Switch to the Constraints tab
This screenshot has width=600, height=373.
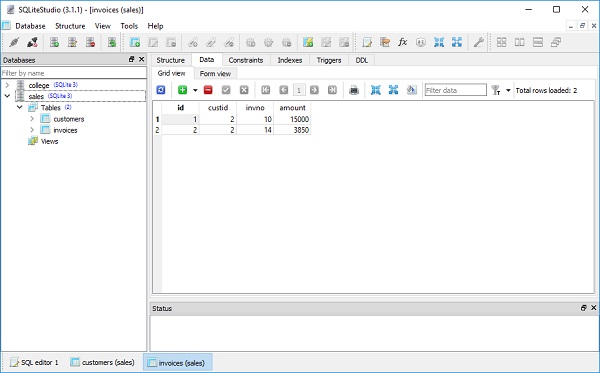(x=246, y=60)
